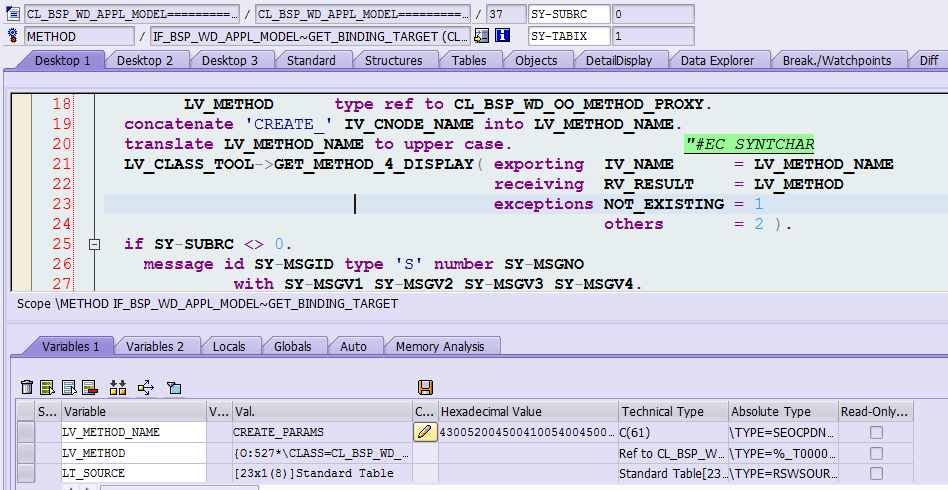Select the Variables 1 tab
This screenshot has height=490, width=948.
tap(71, 347)
